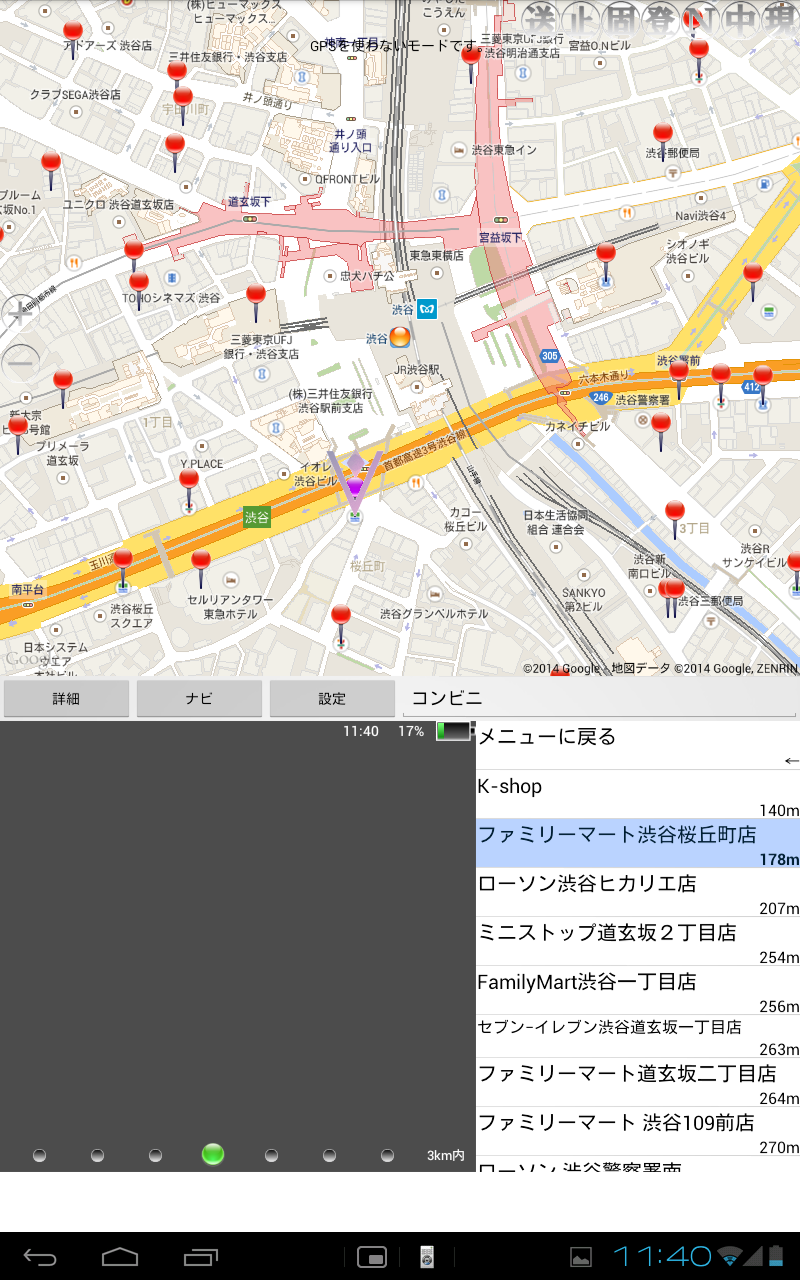Viewport: 800px width, 1280px height.
Task: Tap the round 現 current-location button
Action: click(780, 20)
